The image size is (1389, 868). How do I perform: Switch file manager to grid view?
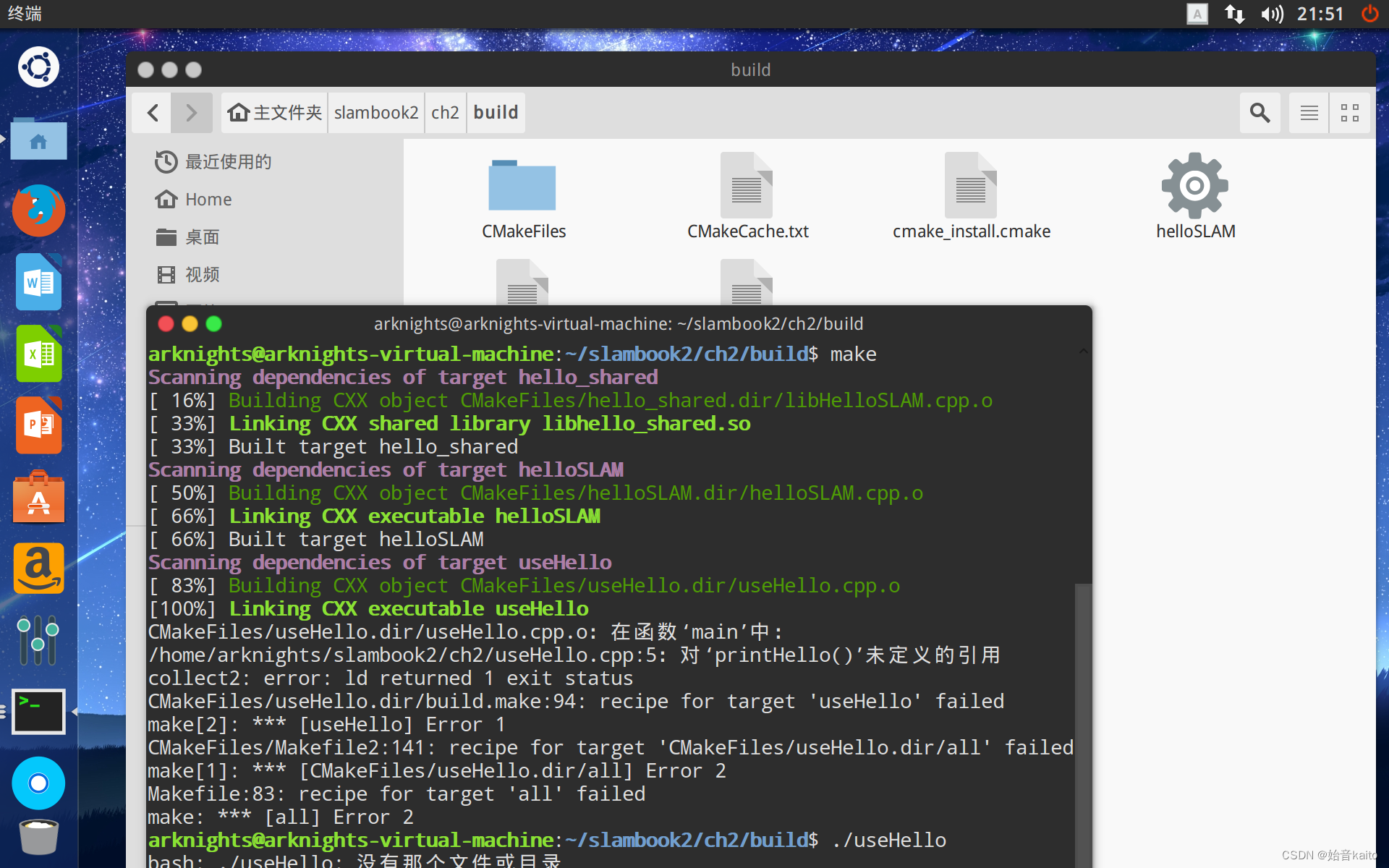point(1350,112)
